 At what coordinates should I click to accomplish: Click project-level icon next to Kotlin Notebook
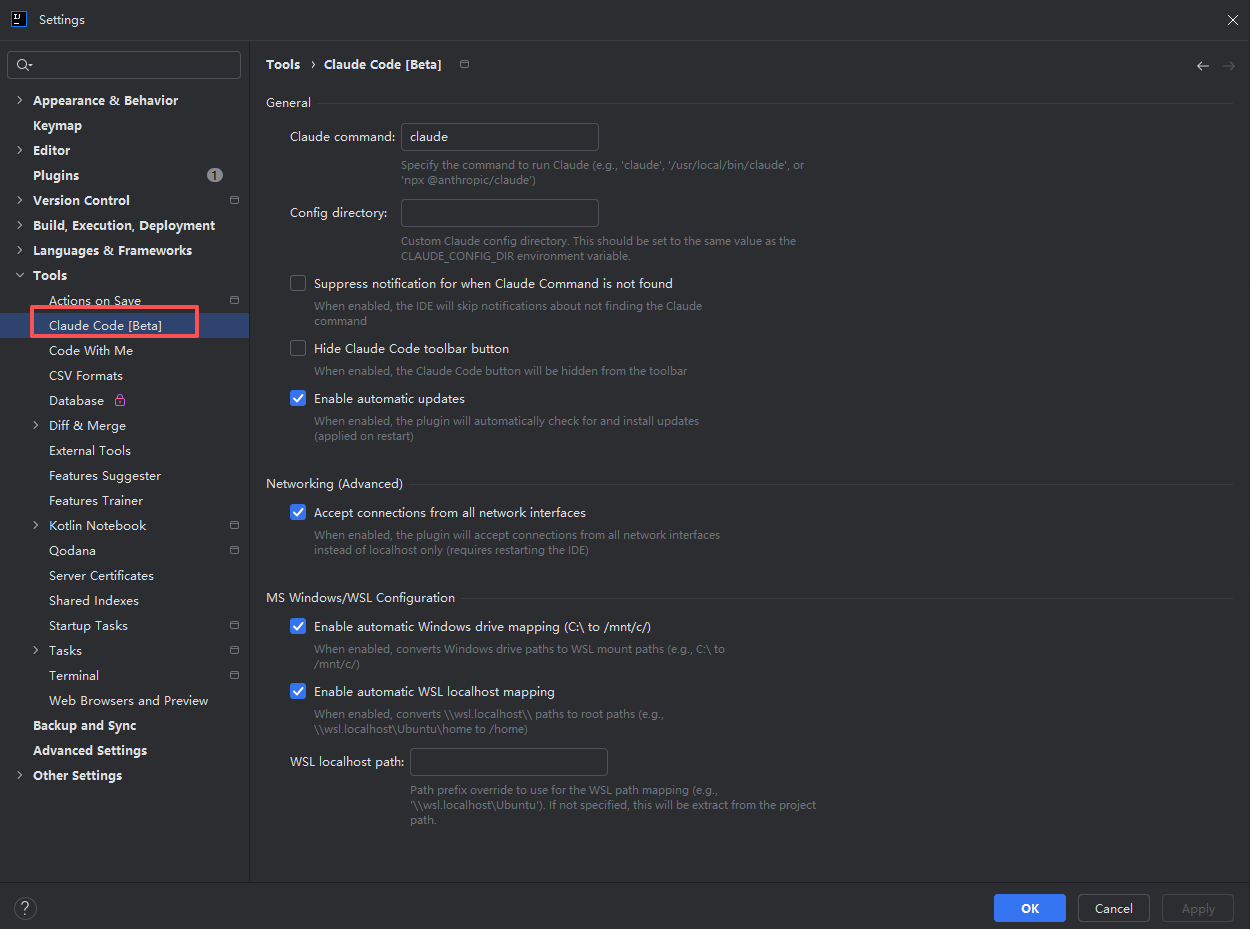(234, 525)
